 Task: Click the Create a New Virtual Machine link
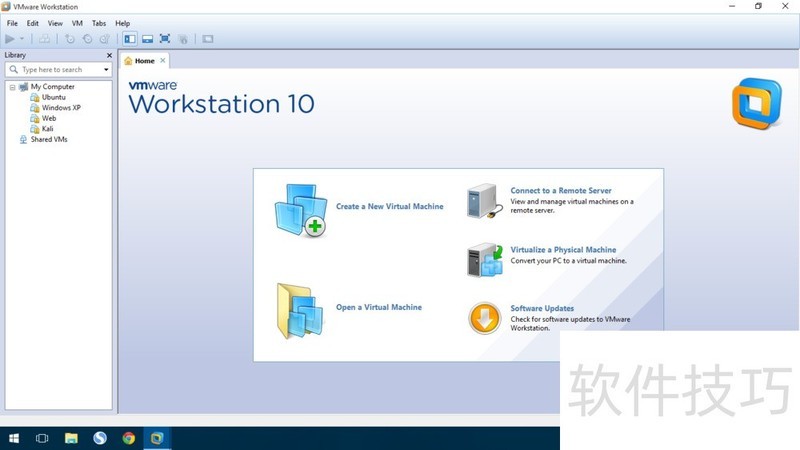coord(389,207)
